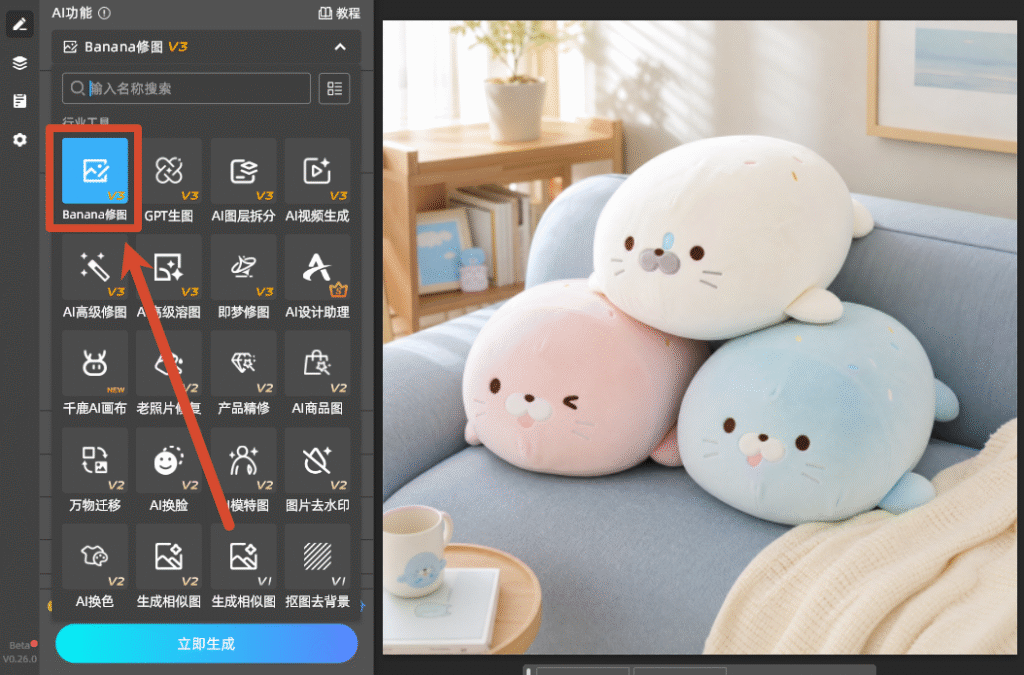Collapse the Banana修图 V3 panel chevron
Viewport: 1024px width, 675px height.
pyautogui.click(x=340, y=47)
